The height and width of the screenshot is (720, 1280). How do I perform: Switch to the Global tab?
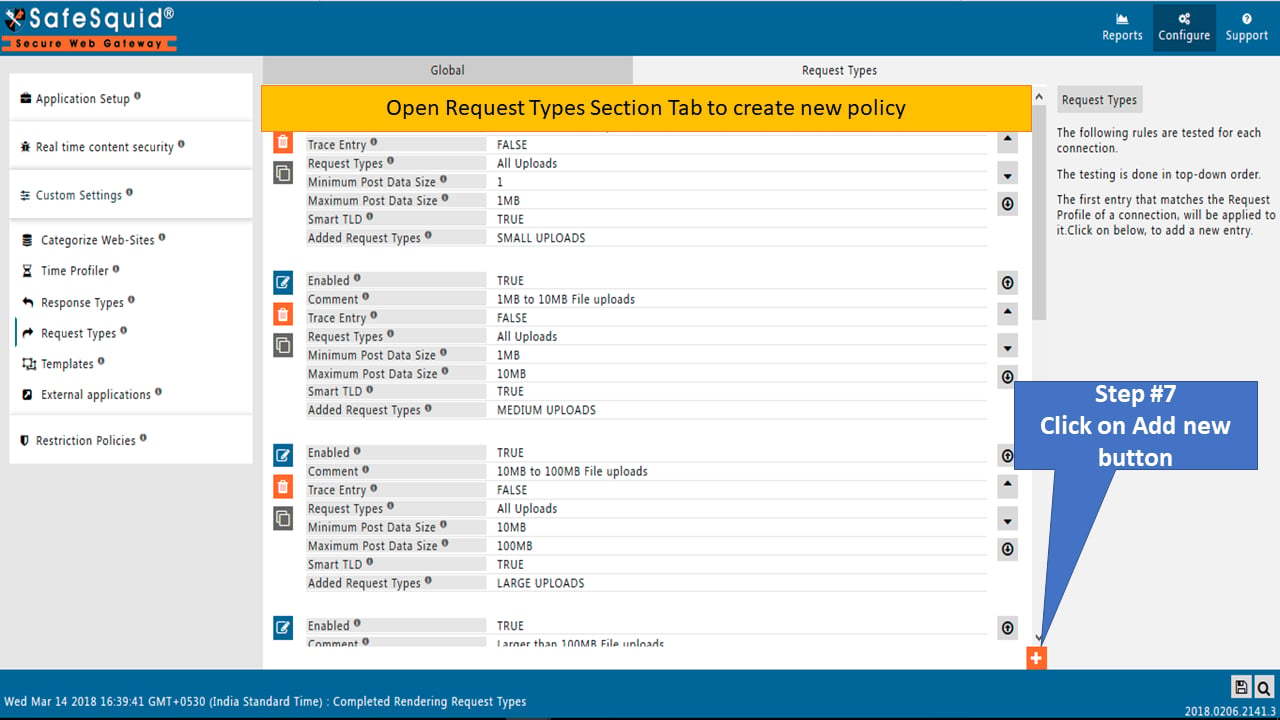coord(448,70)
